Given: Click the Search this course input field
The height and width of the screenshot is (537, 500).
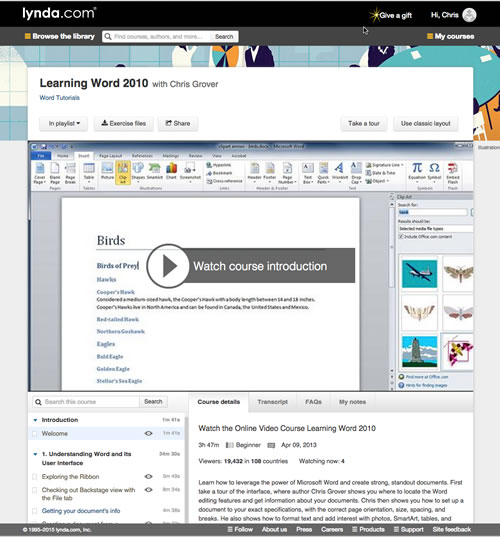Looking at the screenshot, I should [x=86, y=402].
